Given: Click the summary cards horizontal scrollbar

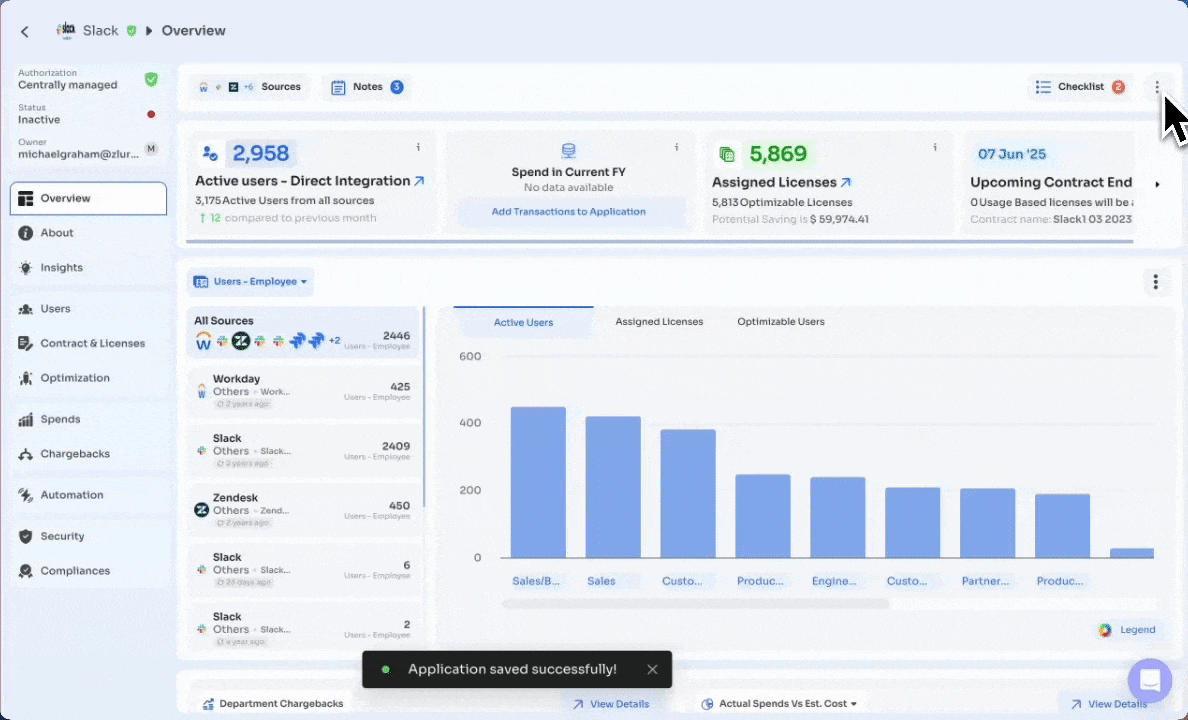Looking at the screenshot, I should 659,242.
